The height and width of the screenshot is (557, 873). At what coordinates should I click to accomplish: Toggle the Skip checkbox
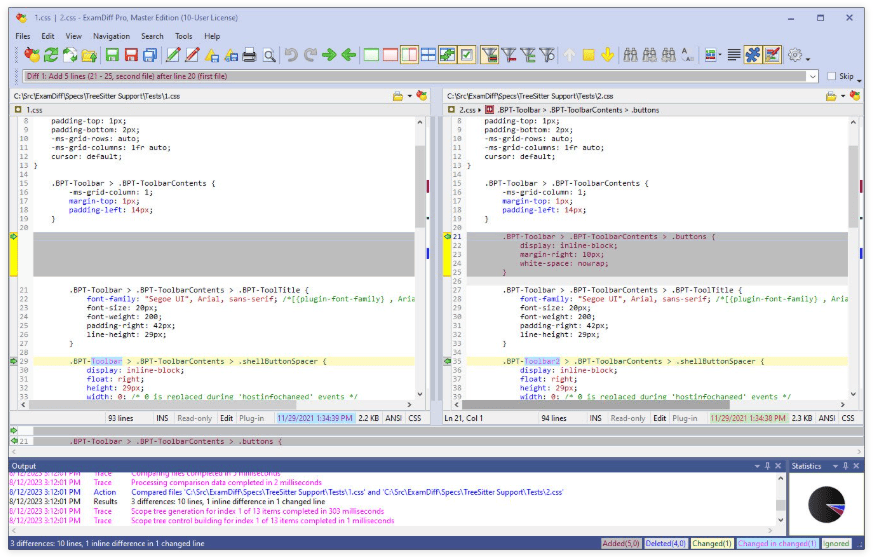tap(832, 76)
